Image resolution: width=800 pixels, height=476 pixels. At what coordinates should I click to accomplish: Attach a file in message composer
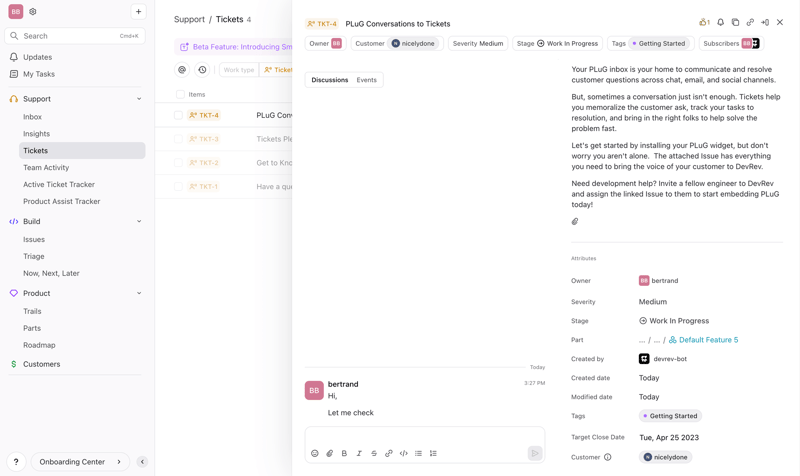(330, 453)
